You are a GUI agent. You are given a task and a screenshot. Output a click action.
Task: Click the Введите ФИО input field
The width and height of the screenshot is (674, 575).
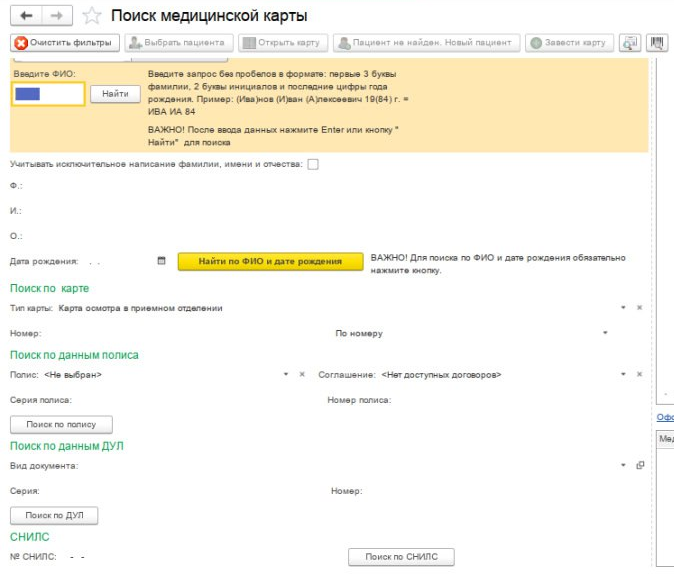(x=47, y=94)
